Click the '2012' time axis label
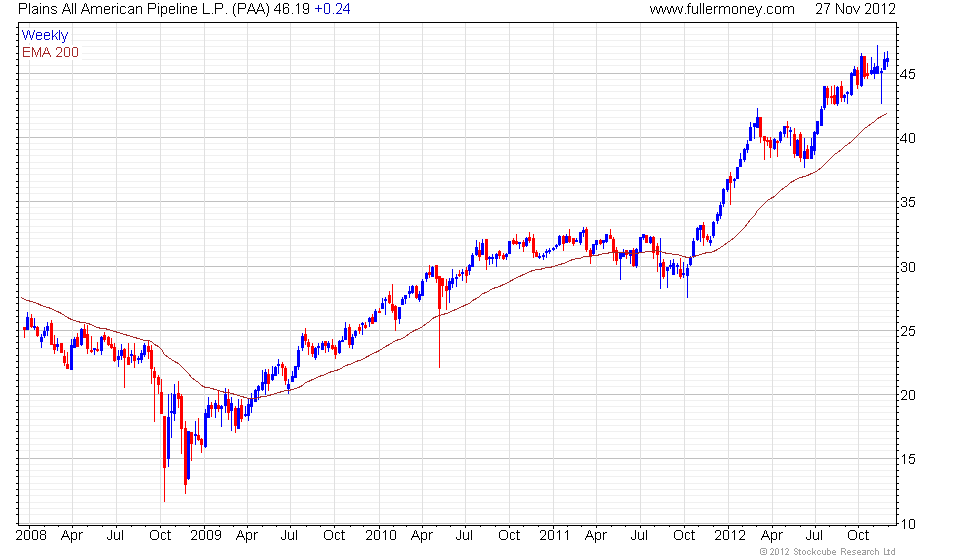Viewport: 980px width, 560px height. 730,536
